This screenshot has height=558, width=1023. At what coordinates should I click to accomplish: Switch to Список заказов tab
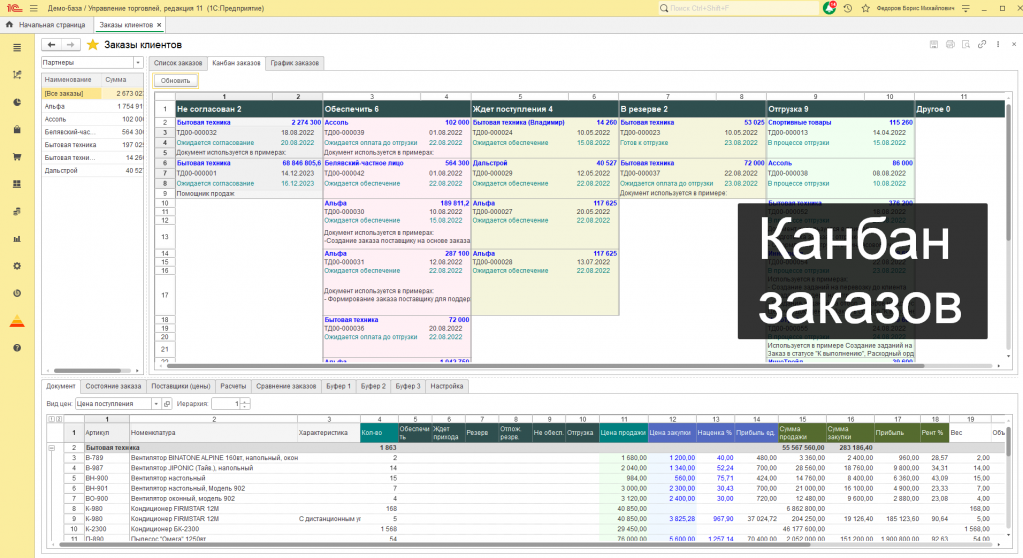tap(177, 63)
